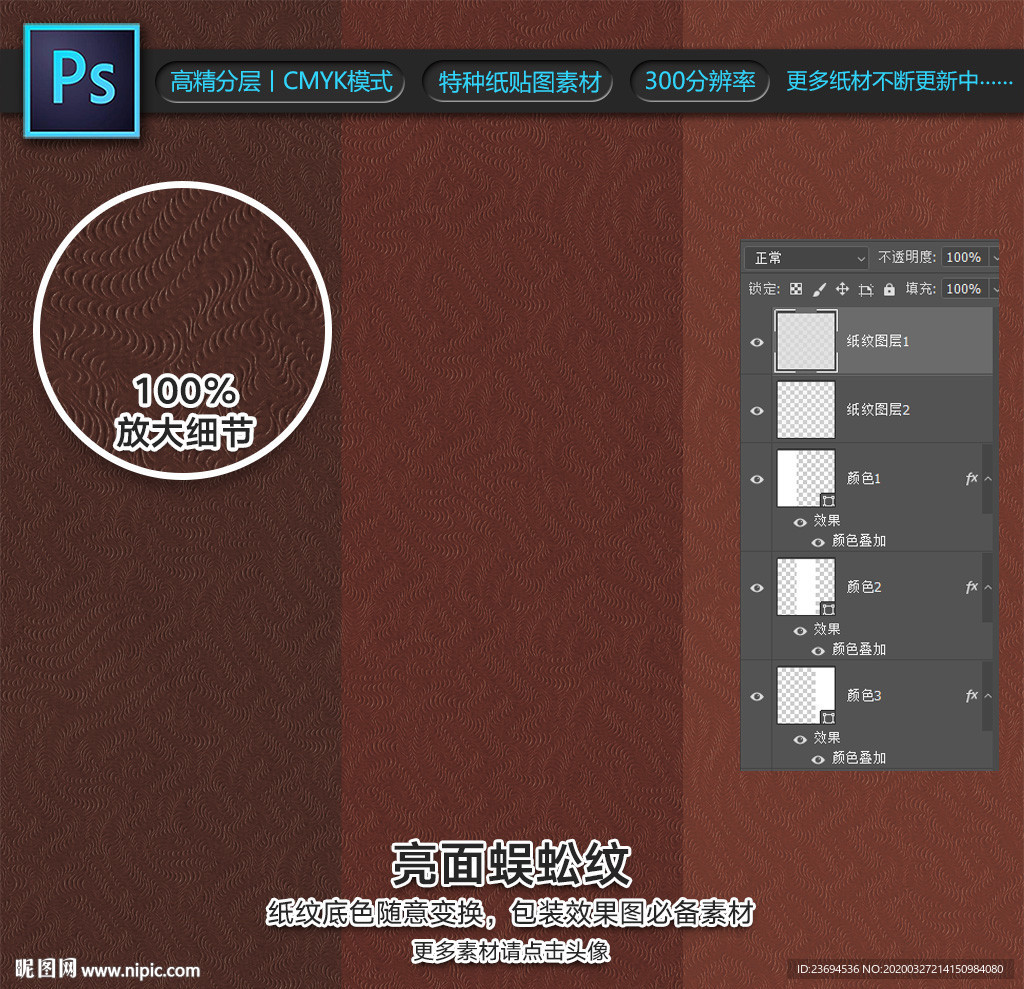This screenshot has height=989, width=1024.
Task: Toggle visibility of 颜色2 layer
Action: coord(757,587)
